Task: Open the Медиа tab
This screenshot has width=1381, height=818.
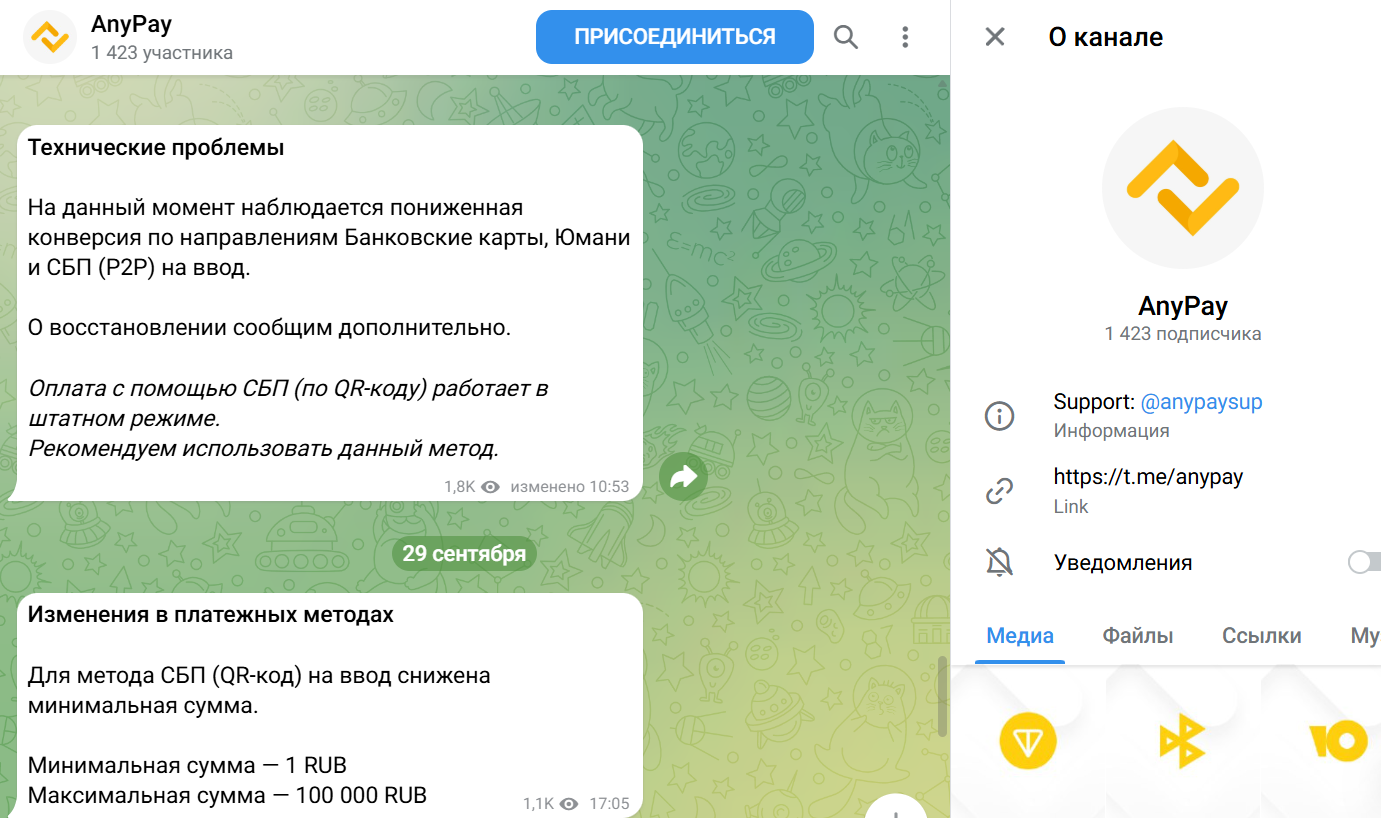Action: click(x=1019, y=635)
